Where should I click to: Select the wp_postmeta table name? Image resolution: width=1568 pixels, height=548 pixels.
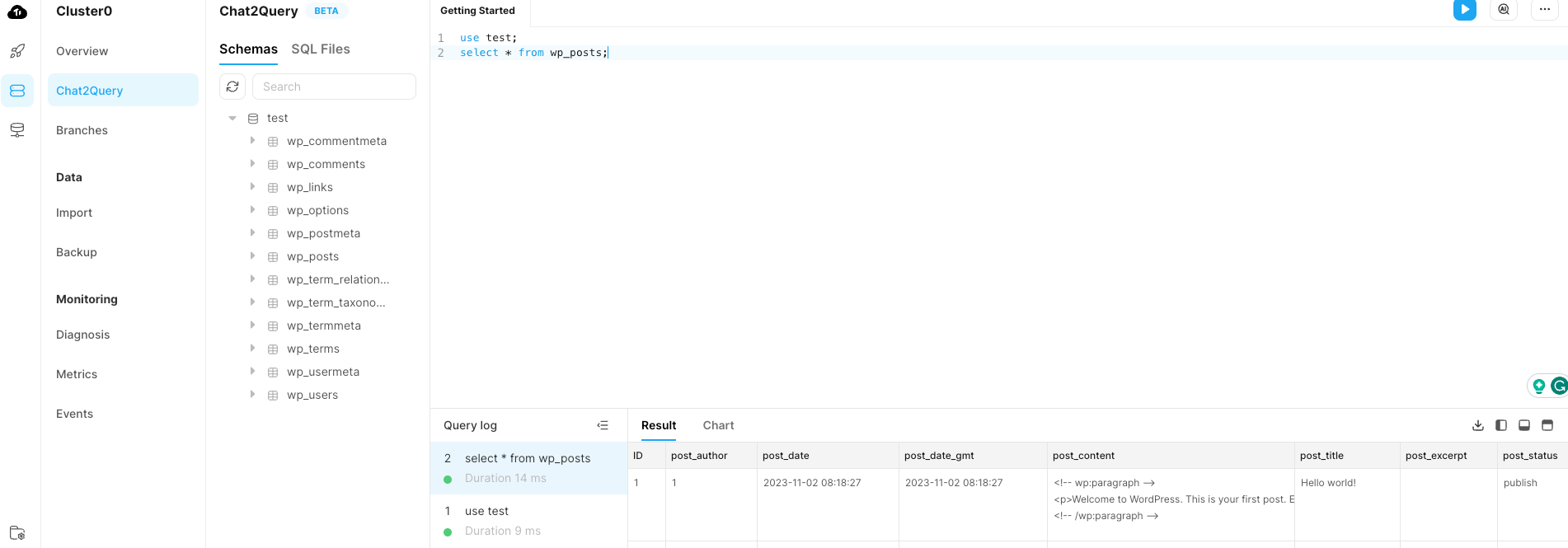[323, 234]
